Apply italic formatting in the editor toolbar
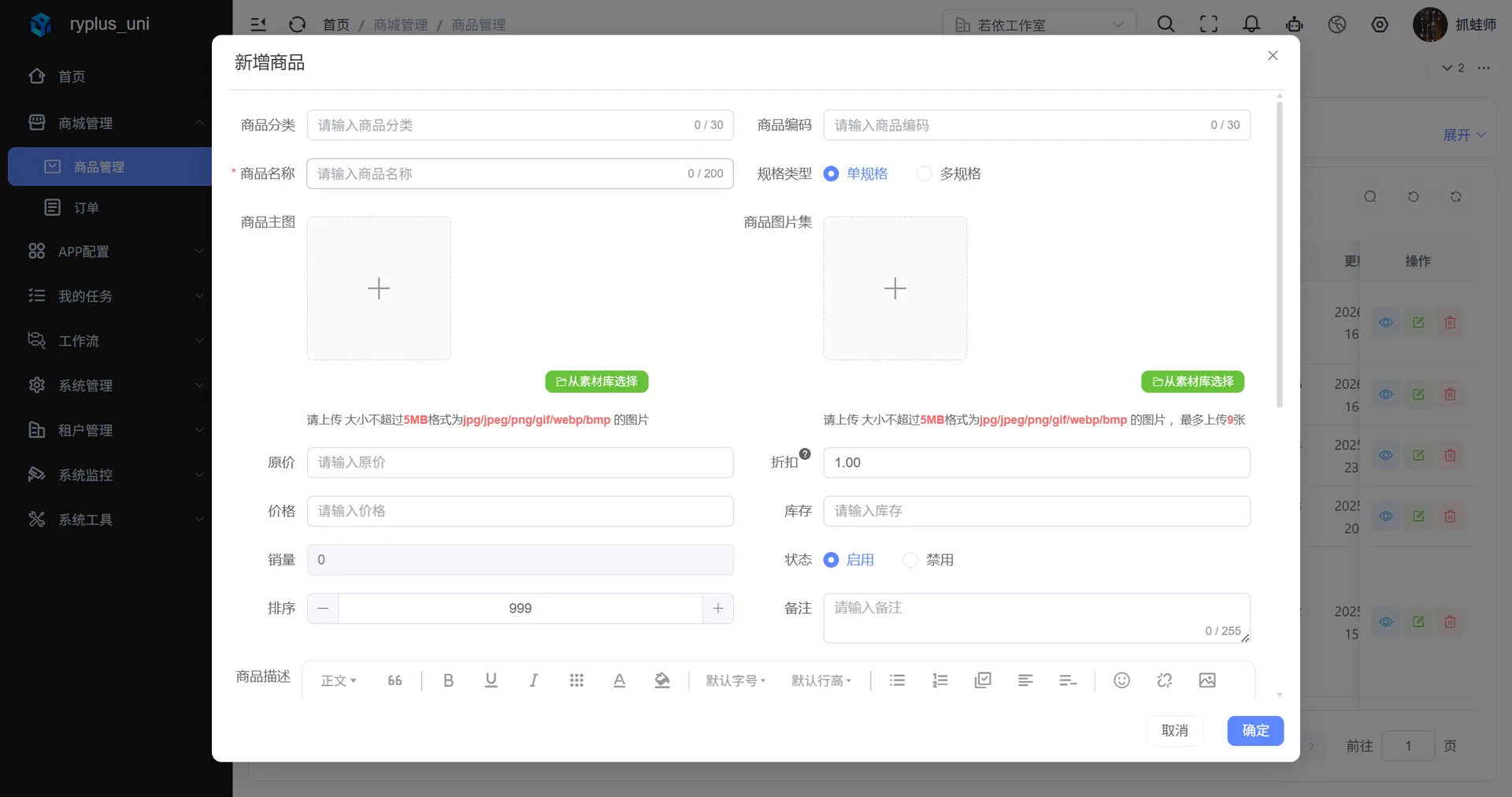1512x797 pixels. point(533,680)
